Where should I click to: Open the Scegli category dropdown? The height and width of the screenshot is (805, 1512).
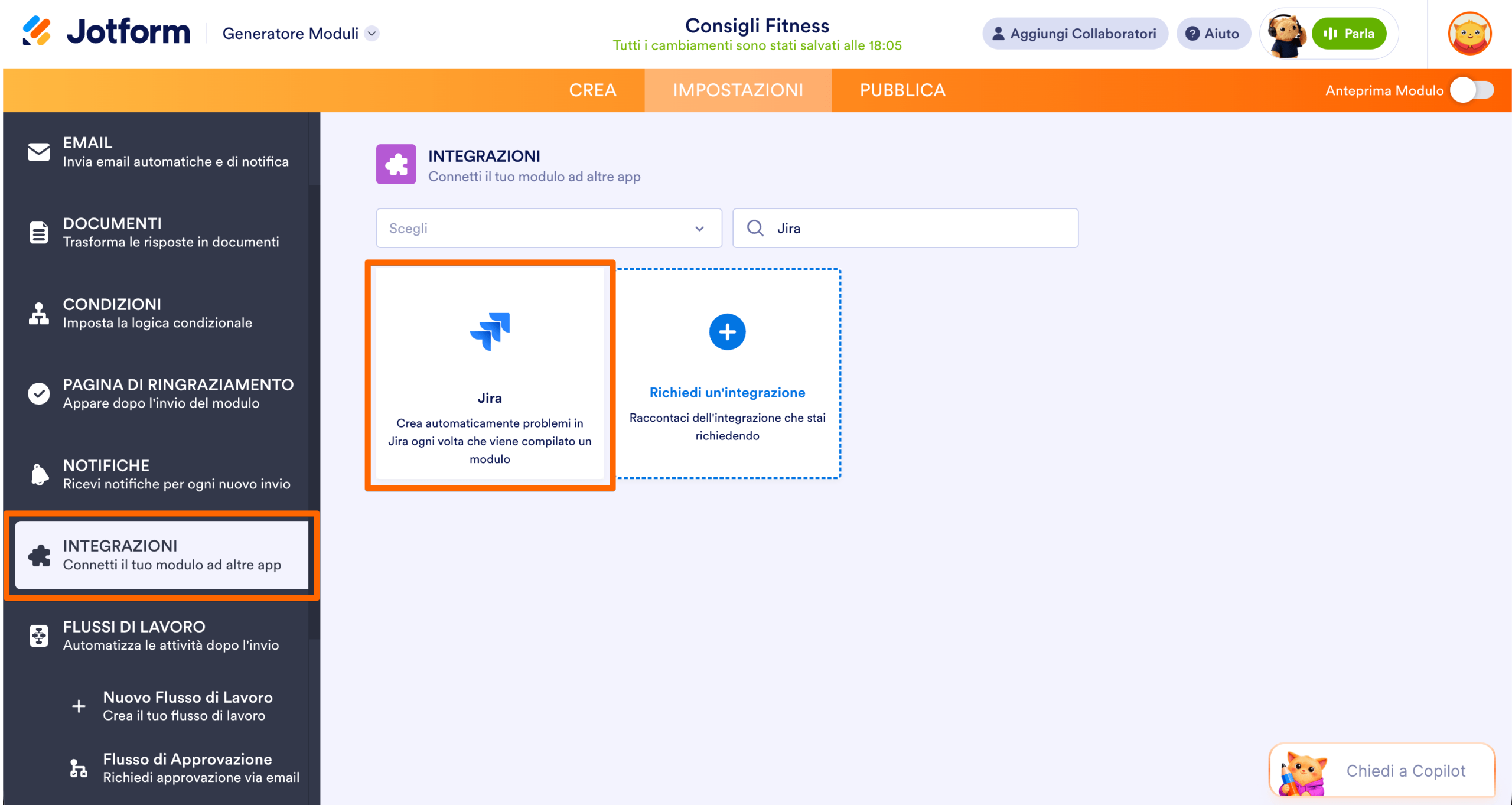(x=549, y=228)
